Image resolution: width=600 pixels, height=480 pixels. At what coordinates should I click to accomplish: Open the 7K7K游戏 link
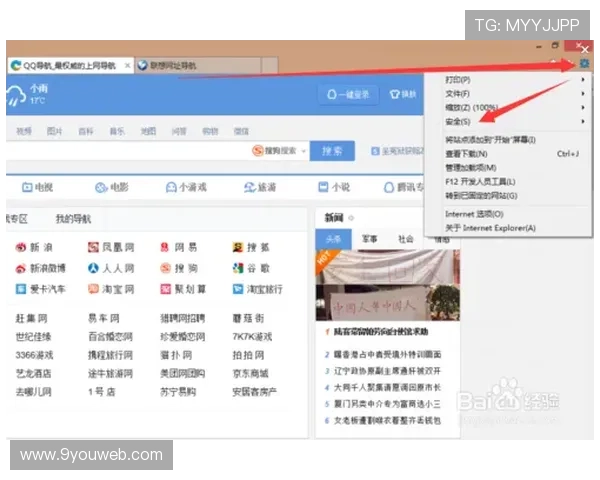click(x=252, y=336)
